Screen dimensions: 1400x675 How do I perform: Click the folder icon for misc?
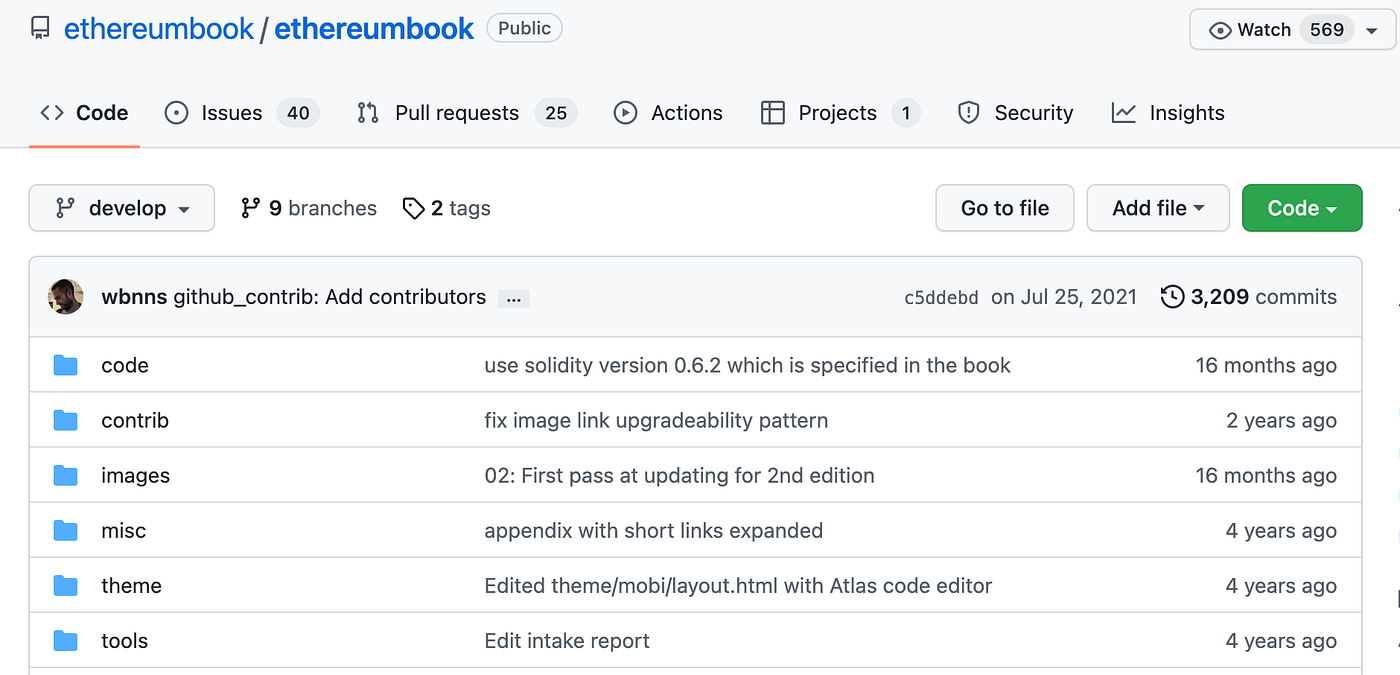tap(66, 530)
